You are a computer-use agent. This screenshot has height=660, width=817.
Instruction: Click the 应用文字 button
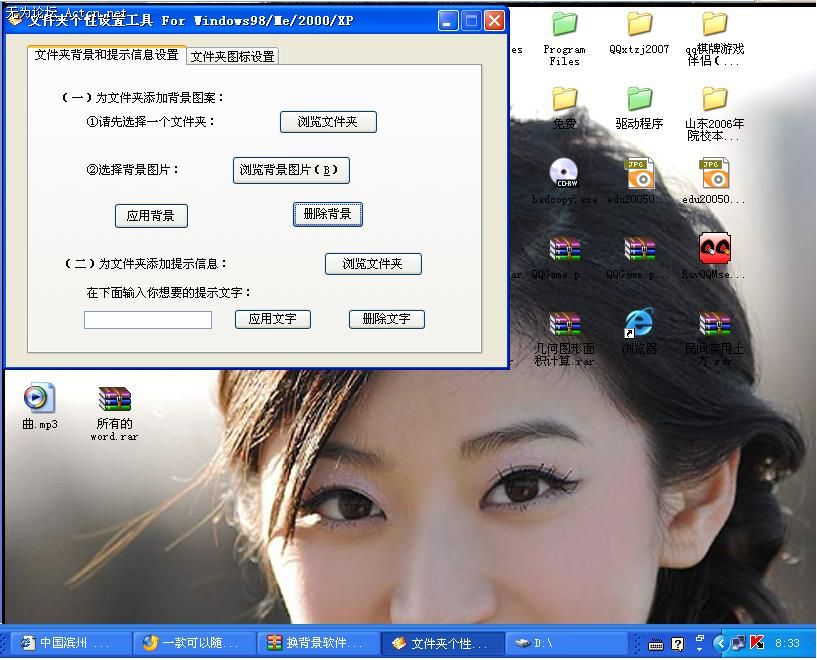[273, 319]
